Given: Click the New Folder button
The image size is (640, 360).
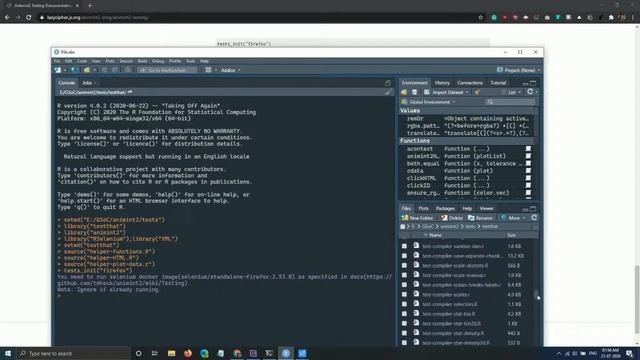Looking at the screenshot, I should point(418,218).
